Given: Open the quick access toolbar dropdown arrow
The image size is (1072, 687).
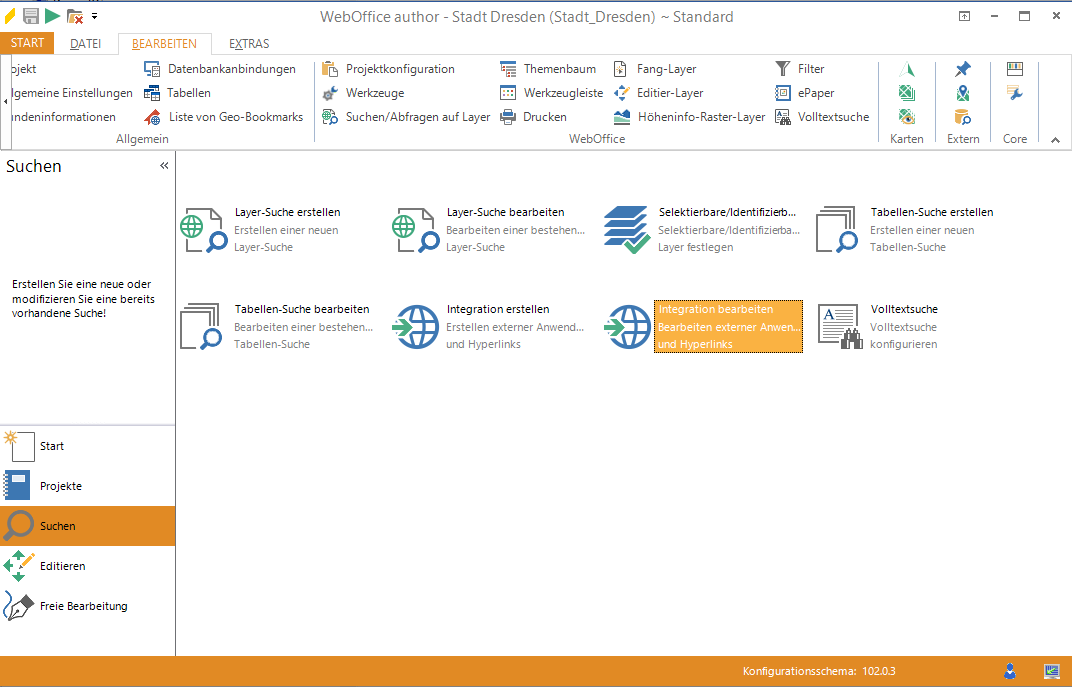Looking at the screenshot, I should click(x=94, y=16).
